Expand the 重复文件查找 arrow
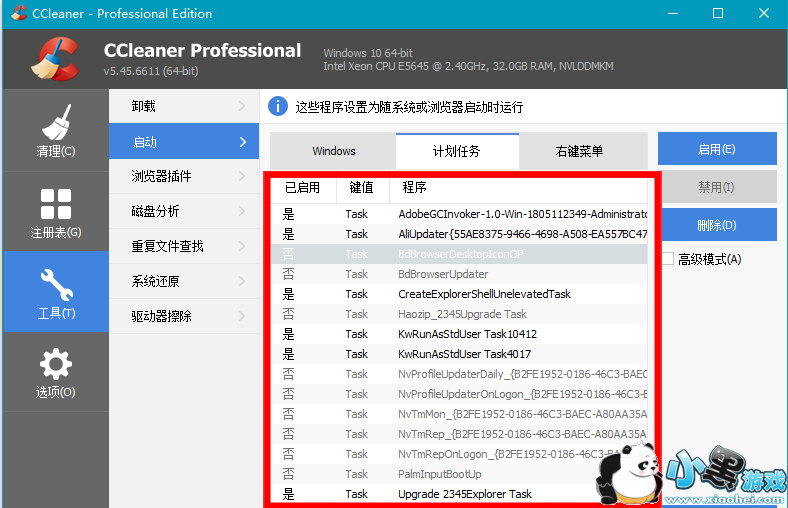The height and width of the screenshot is (508, 788). (242, 246)
